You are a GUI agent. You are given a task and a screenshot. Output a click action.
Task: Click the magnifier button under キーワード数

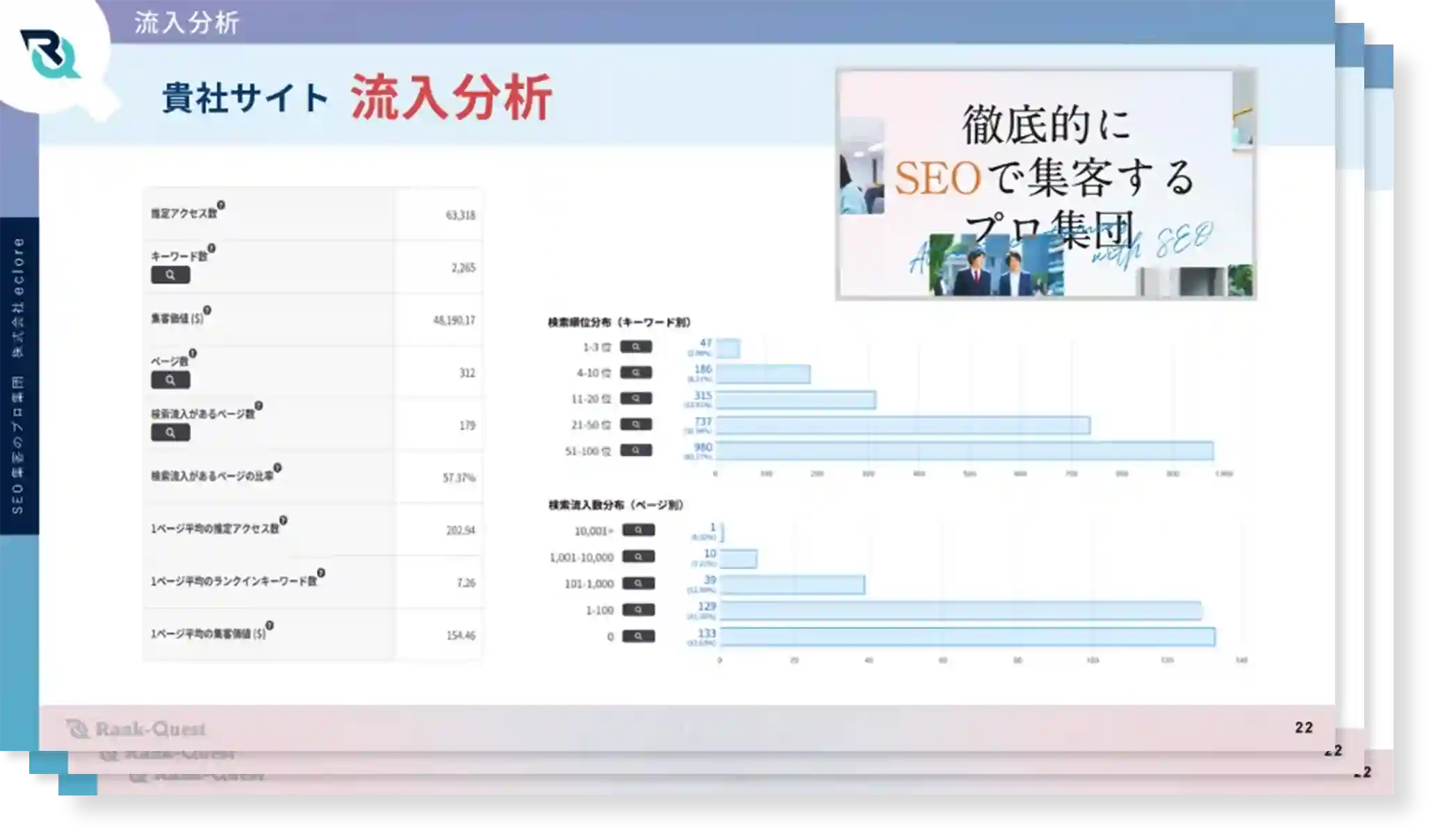coord(170,275)
